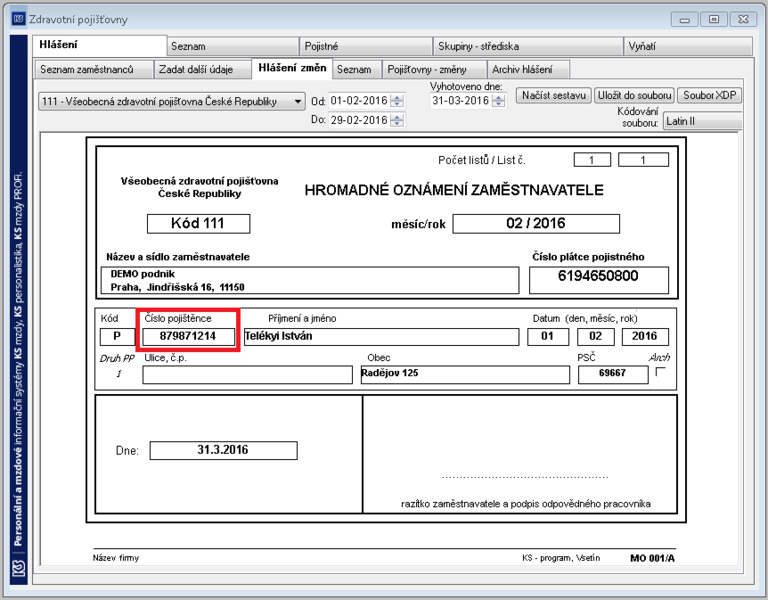Click the Obec field Radějov 125
This screenshot has width=768, height=600.
pyautogui.click(x=465, y=374)
